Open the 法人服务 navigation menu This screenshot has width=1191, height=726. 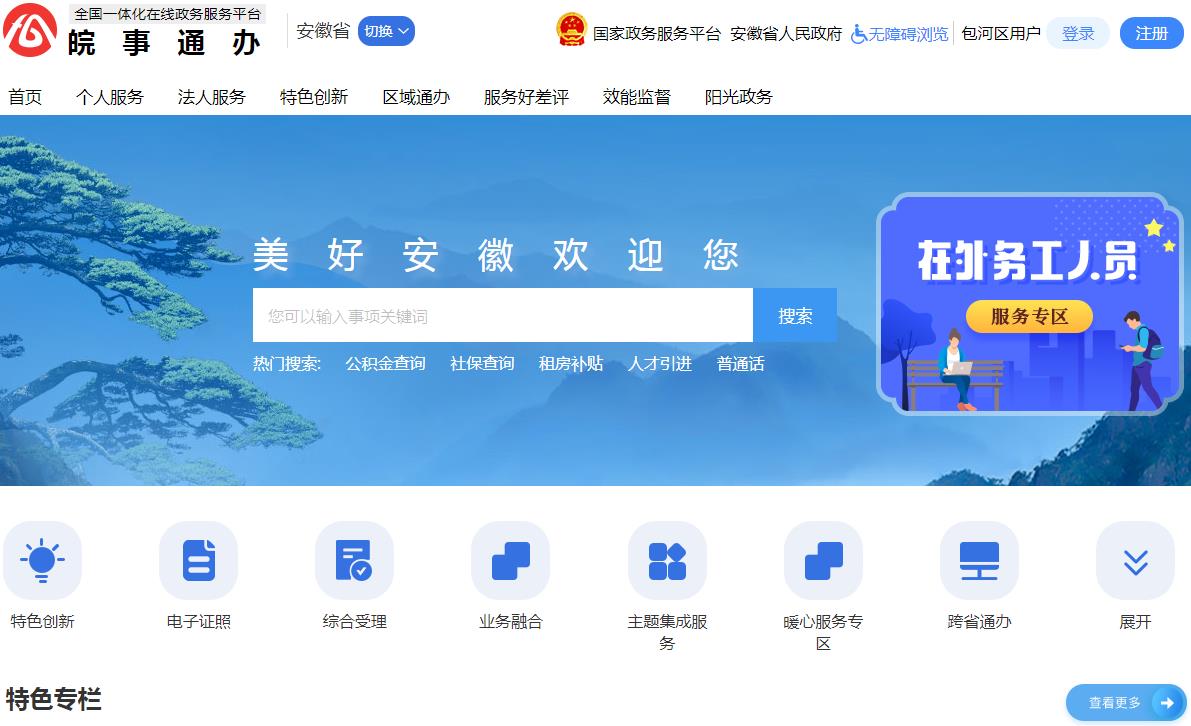(x=210, y=96)
